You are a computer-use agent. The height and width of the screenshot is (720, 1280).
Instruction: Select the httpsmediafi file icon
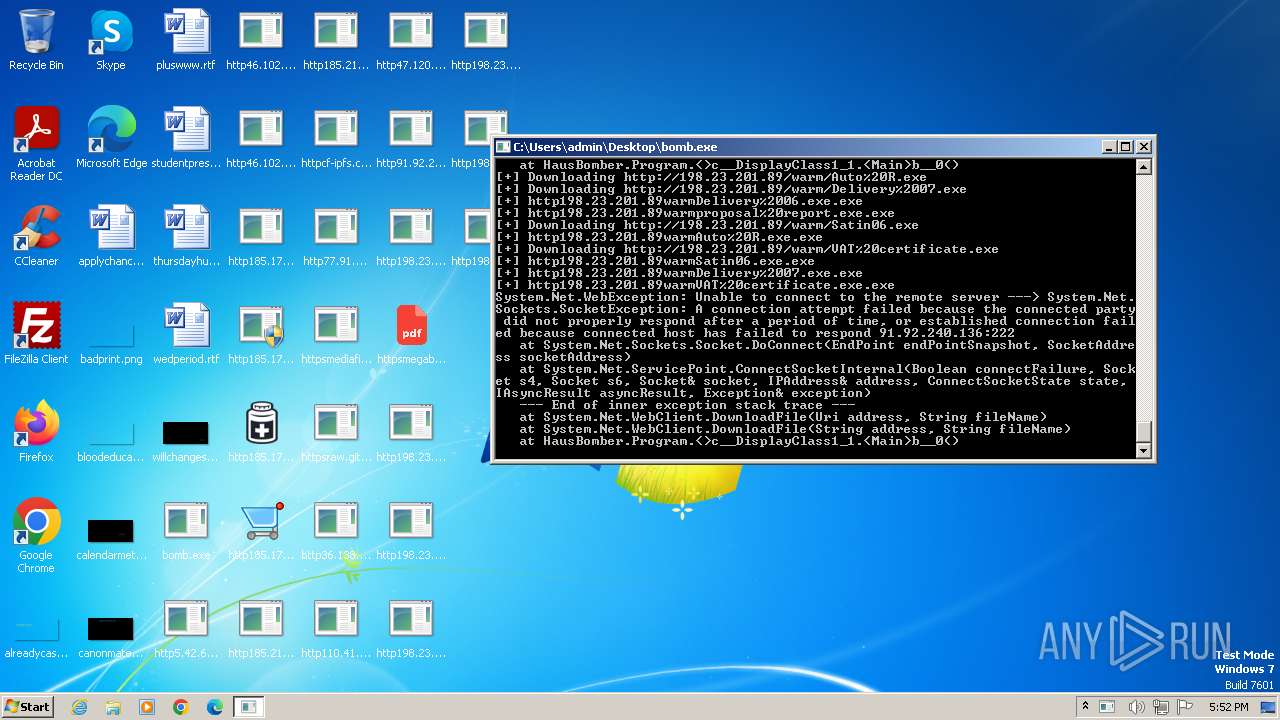[x=336, y=334]
